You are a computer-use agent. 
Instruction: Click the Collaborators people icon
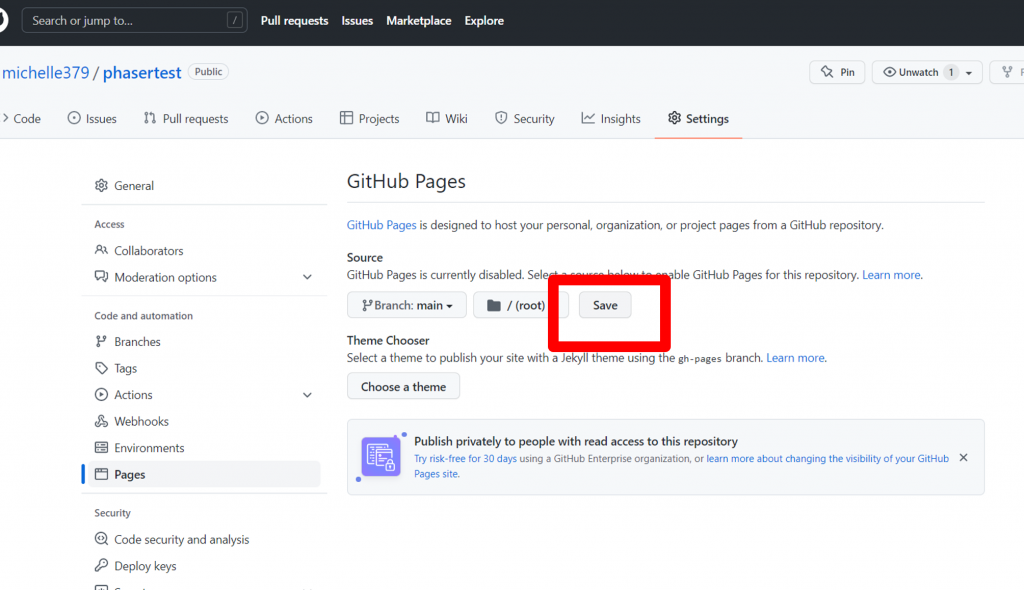click(101, 250)
